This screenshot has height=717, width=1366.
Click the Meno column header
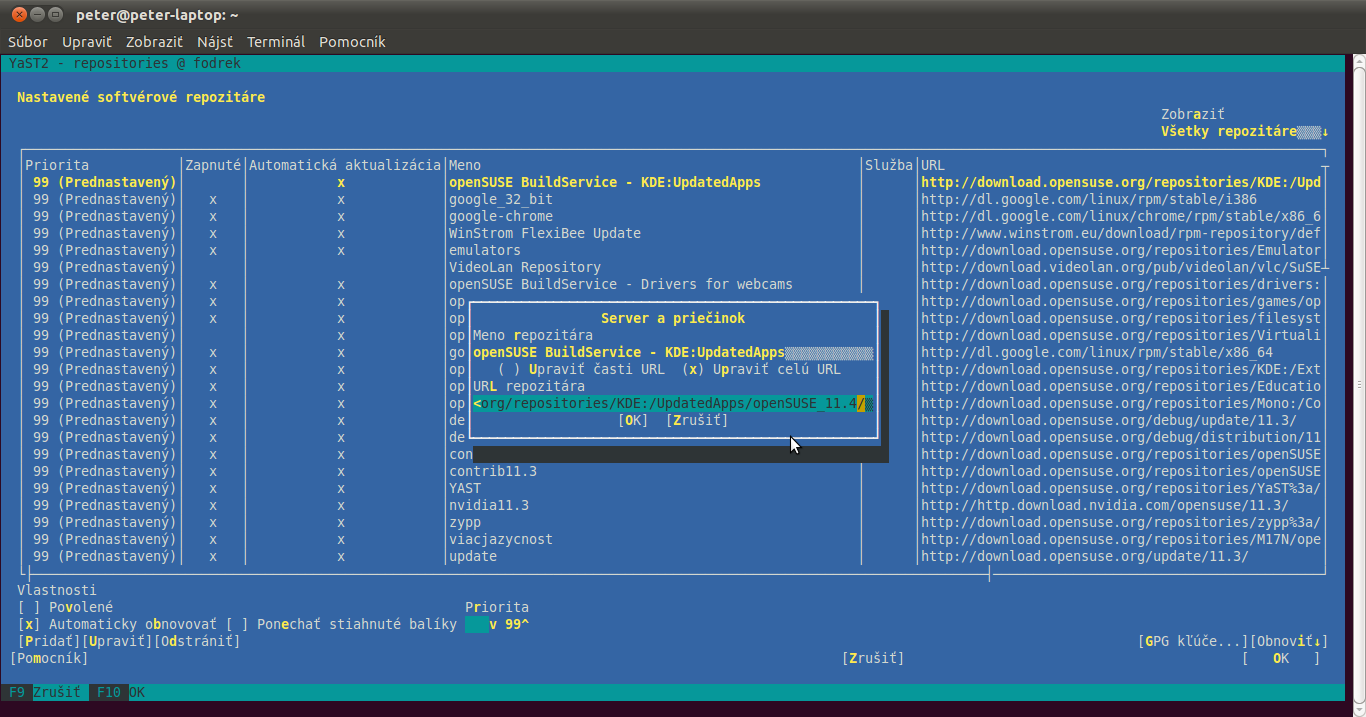tap(465, 165)
